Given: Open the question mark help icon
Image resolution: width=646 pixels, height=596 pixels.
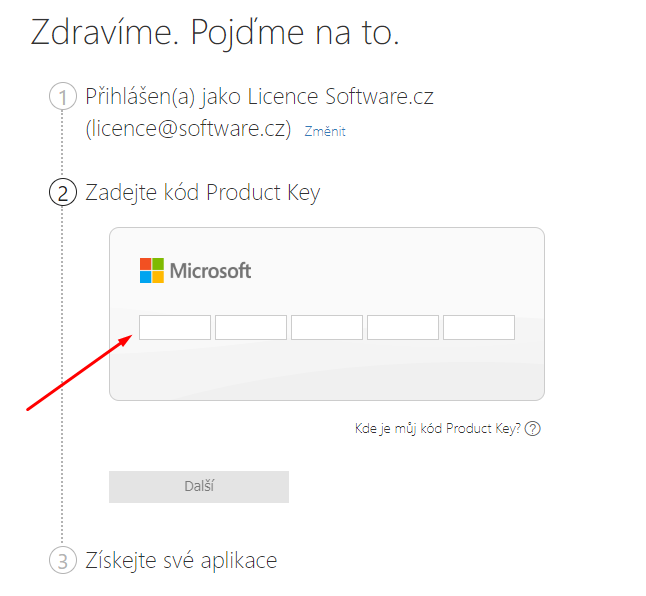Looking at the screenshot, I should (533, 429).
